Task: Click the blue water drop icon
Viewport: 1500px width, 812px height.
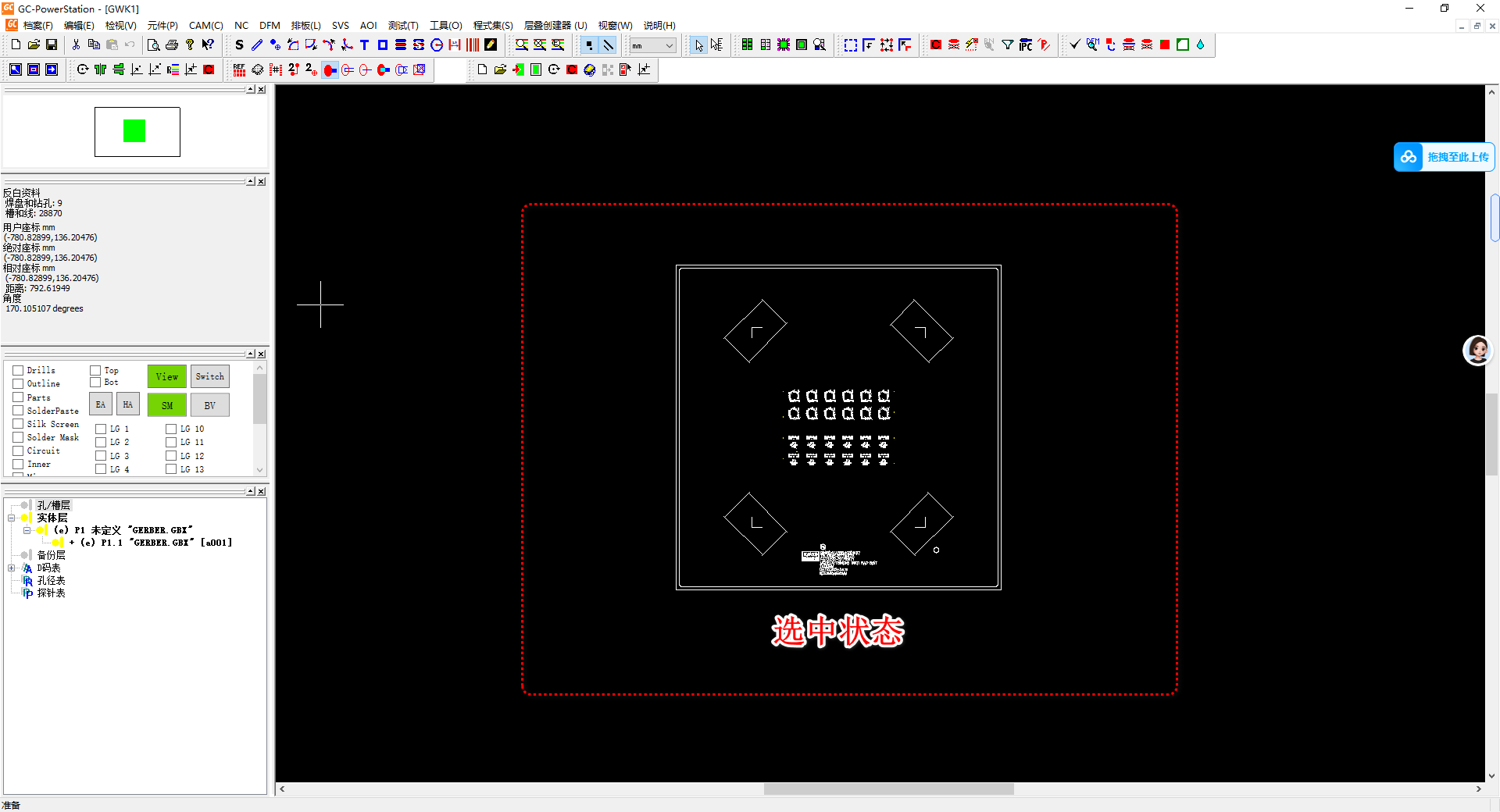Action: (1201, 45)
